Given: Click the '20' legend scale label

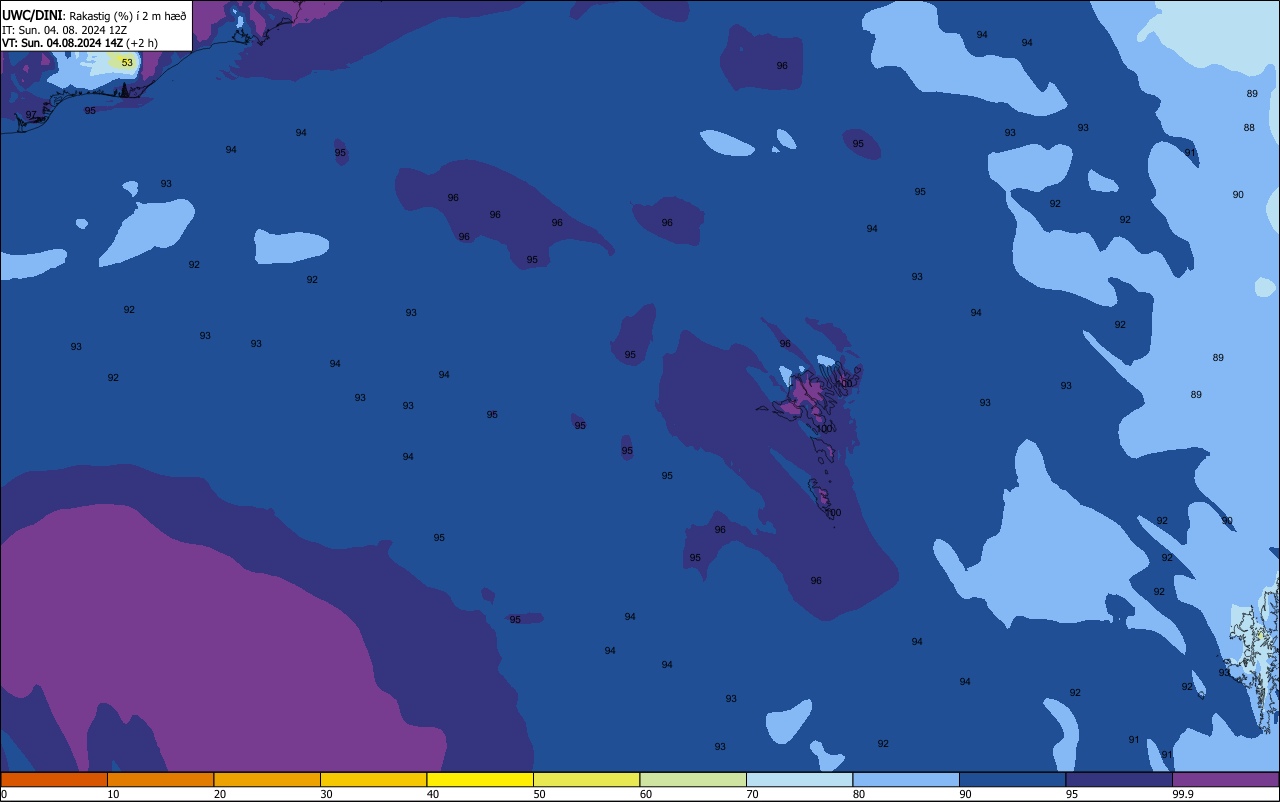Looking at the screenshot, I should coord(220,794).
